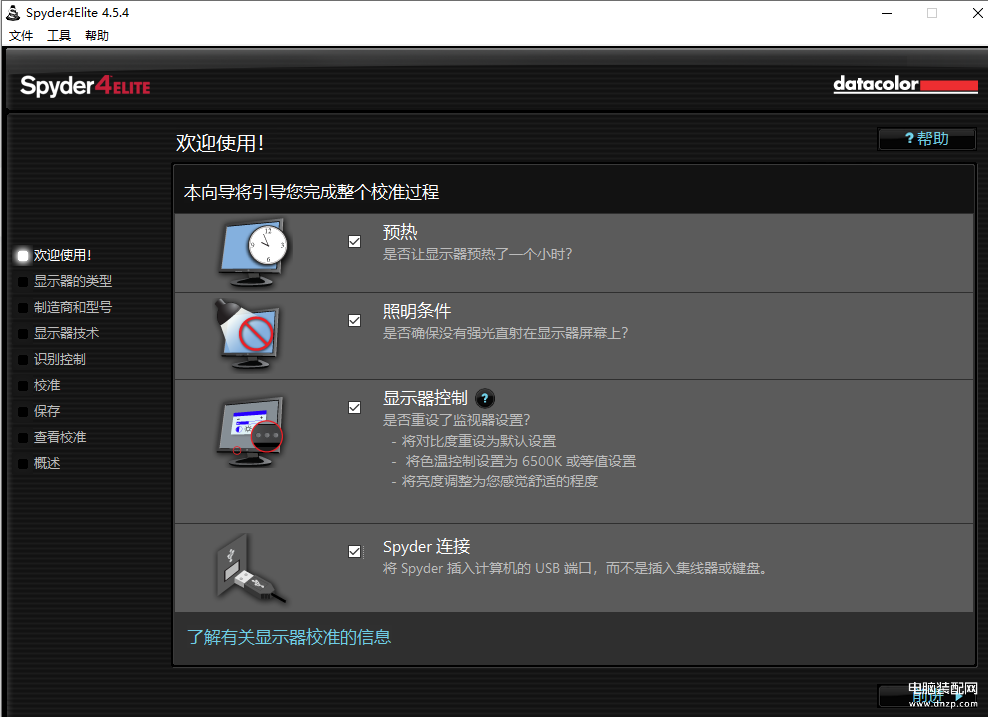The image size is (988, 717).
Task: Click the display controls monitor icon
Action: pos(250,432)
